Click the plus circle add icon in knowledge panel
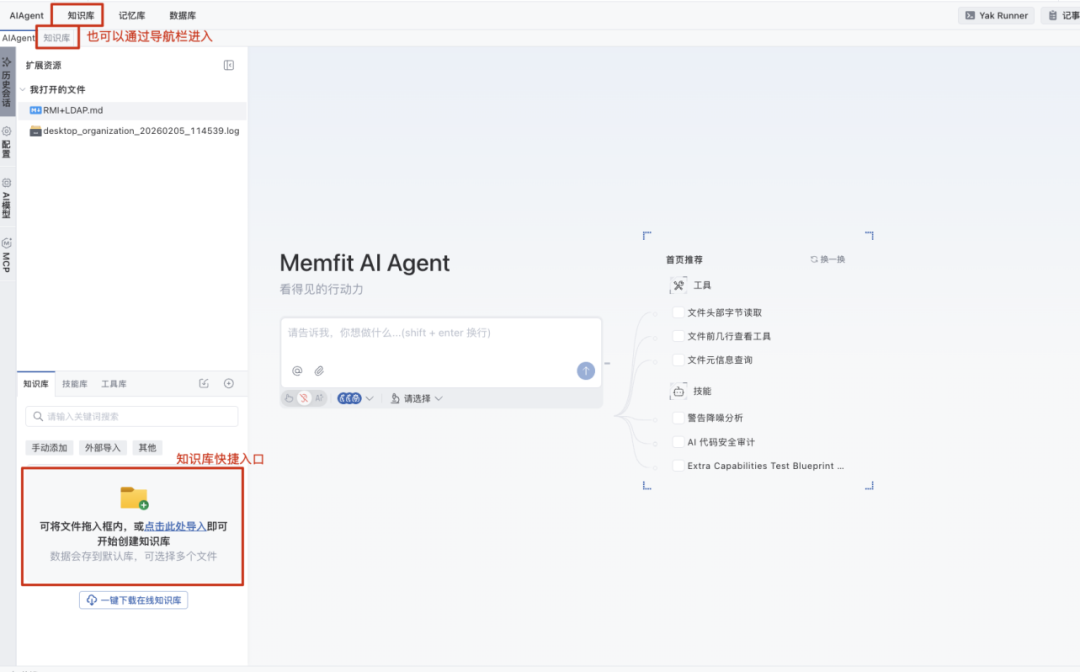Viewport: 1080px width, 672px height. [229, 384]
